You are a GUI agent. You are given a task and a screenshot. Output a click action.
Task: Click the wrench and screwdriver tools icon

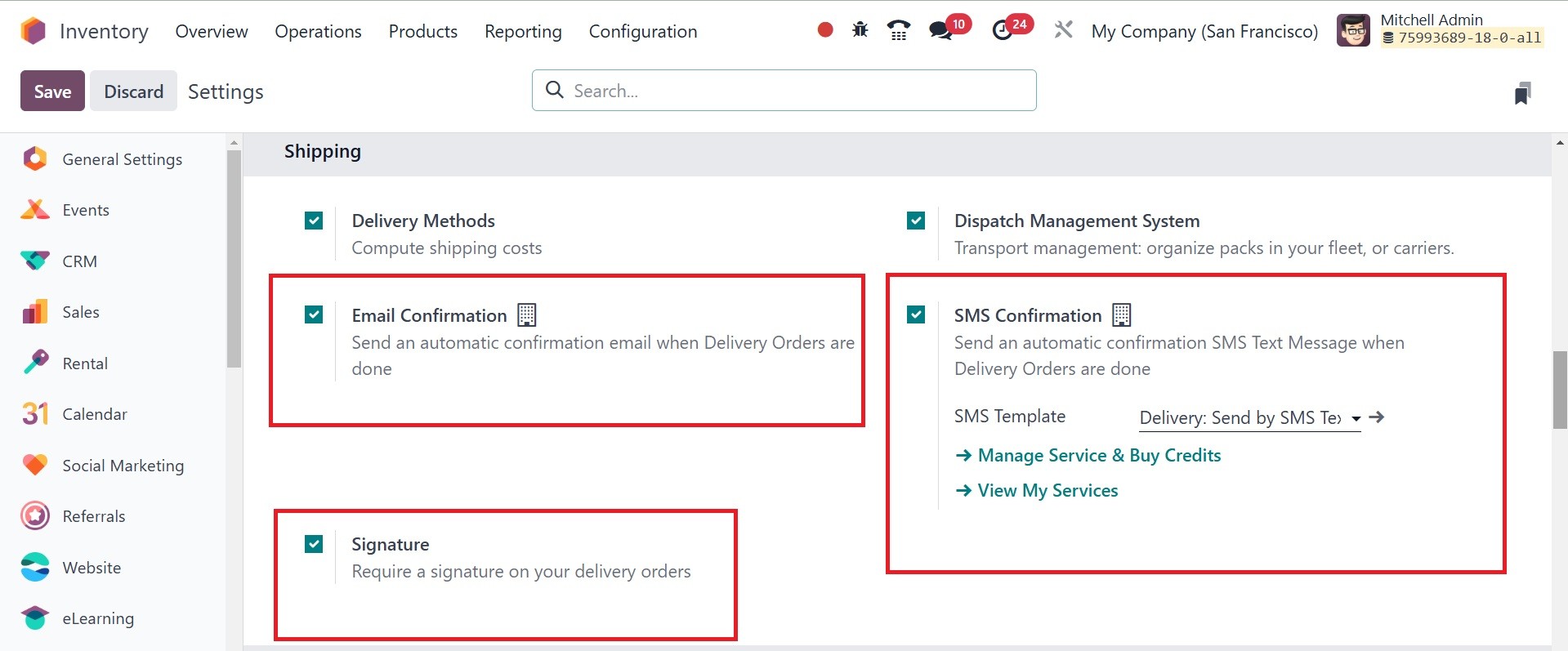click(1063, 31)
